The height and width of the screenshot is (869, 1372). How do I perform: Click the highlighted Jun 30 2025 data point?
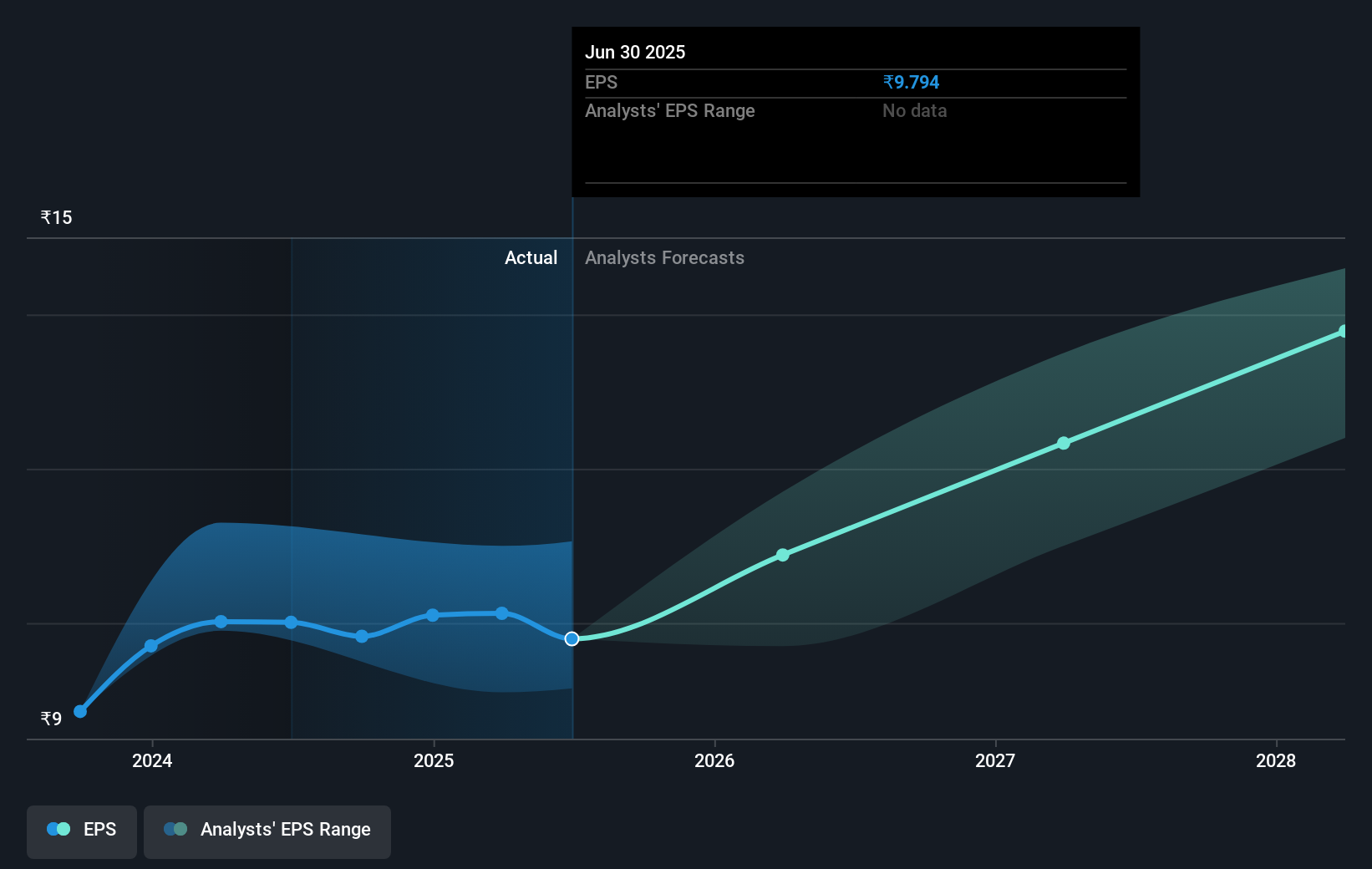coord(572,638)
